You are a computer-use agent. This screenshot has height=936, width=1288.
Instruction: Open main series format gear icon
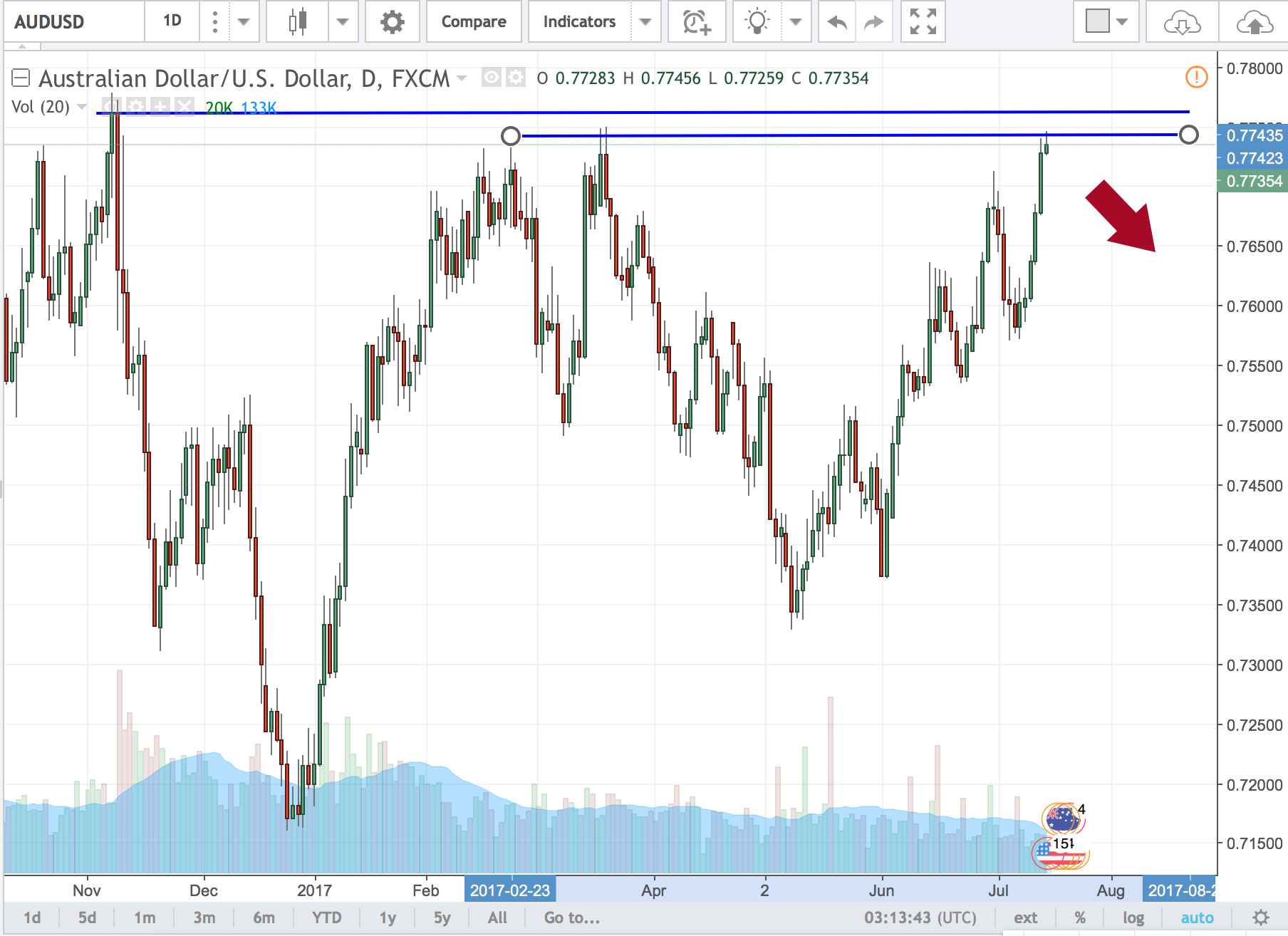coord(516,77)
